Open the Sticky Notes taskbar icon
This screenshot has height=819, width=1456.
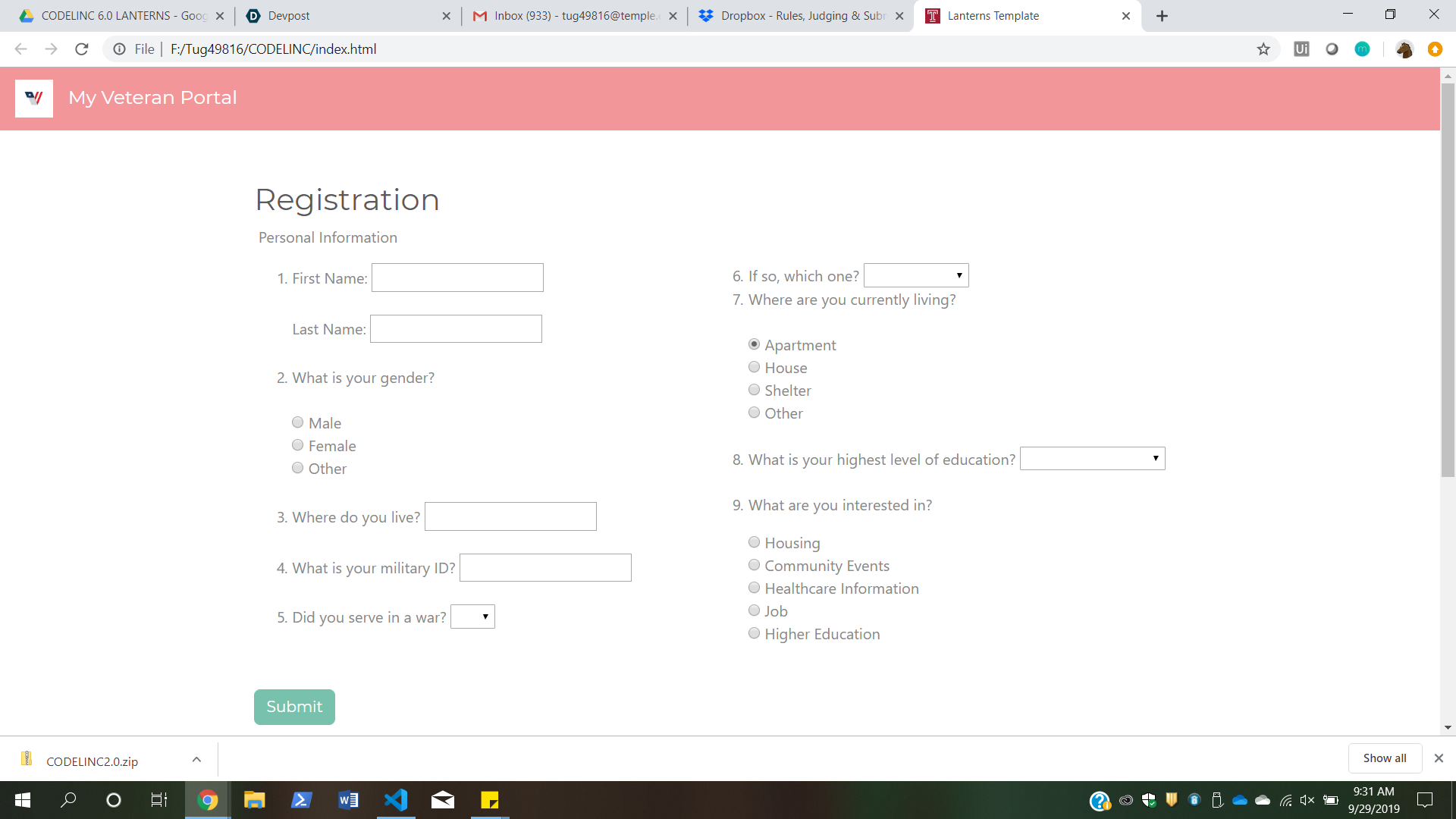coord(490,800)
